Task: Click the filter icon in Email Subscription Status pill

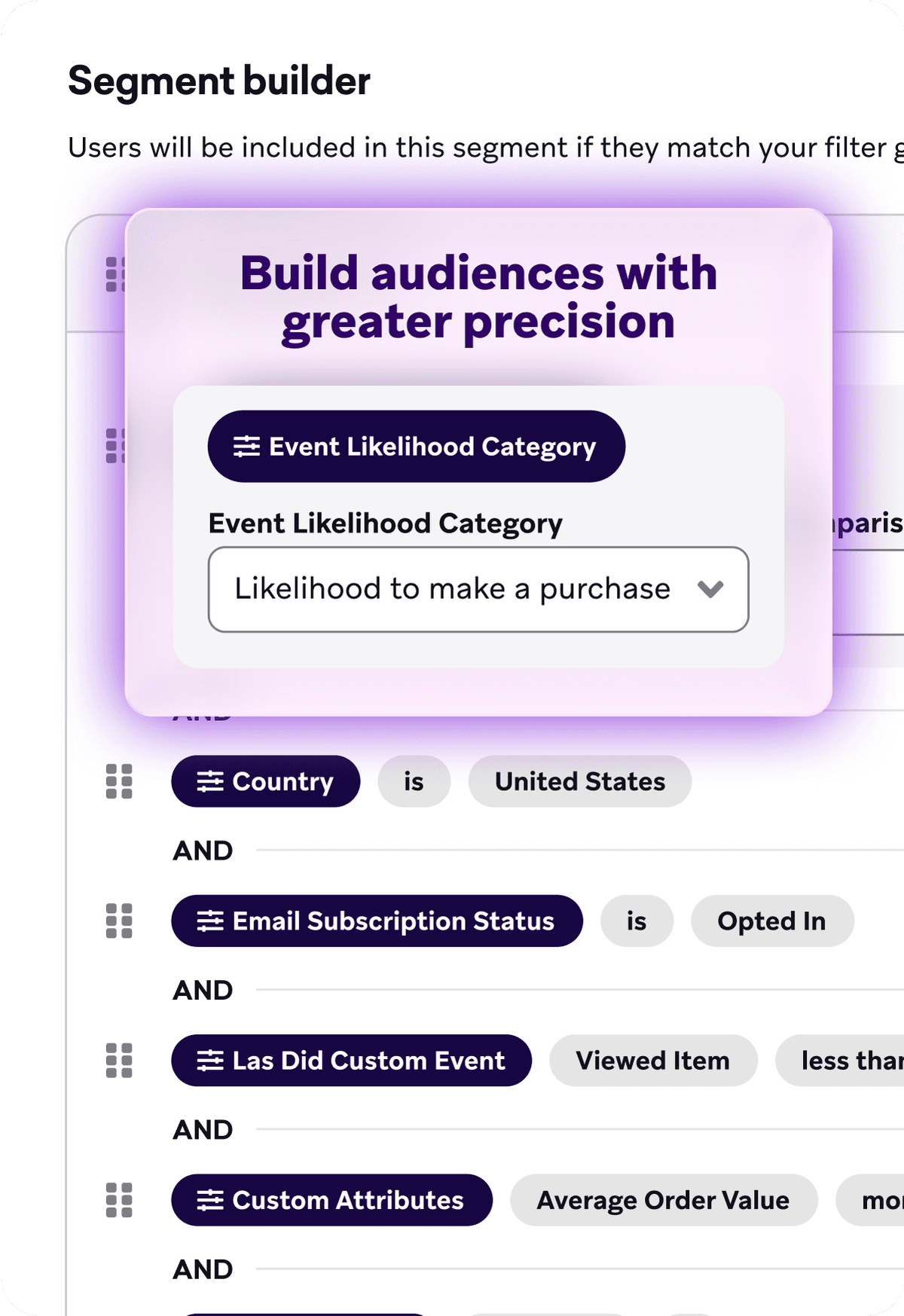Action: coord(210,921)
